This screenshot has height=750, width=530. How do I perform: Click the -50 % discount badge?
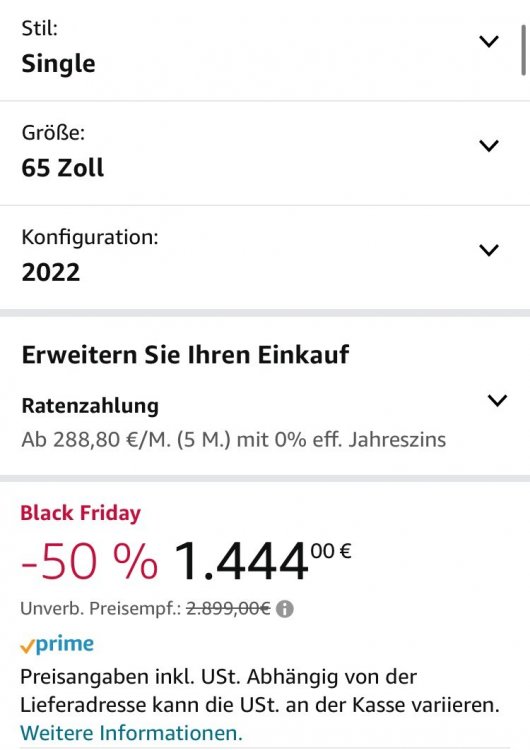(89, 562)
